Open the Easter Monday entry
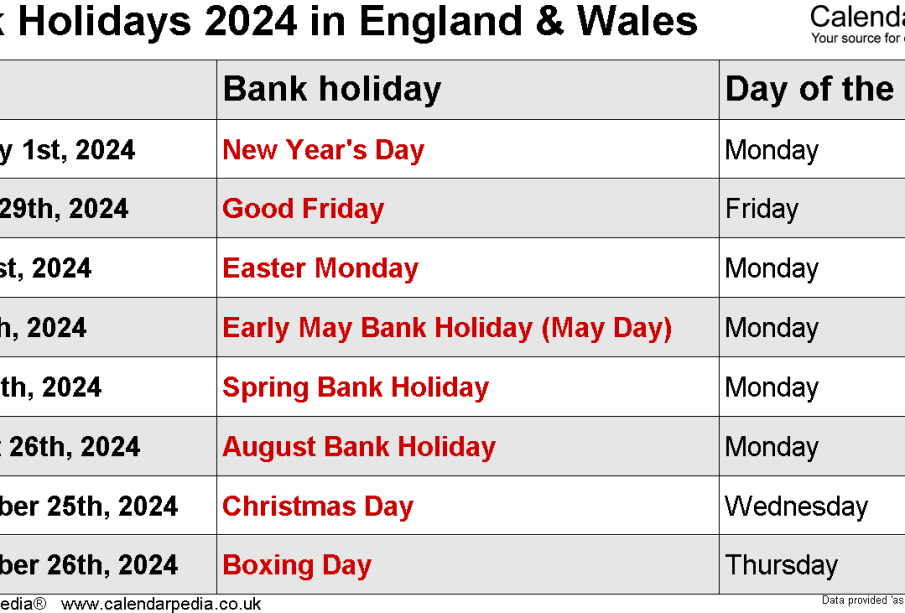Image resolution: width=905 pixels, height=613 pixels. tap(320, 268)
